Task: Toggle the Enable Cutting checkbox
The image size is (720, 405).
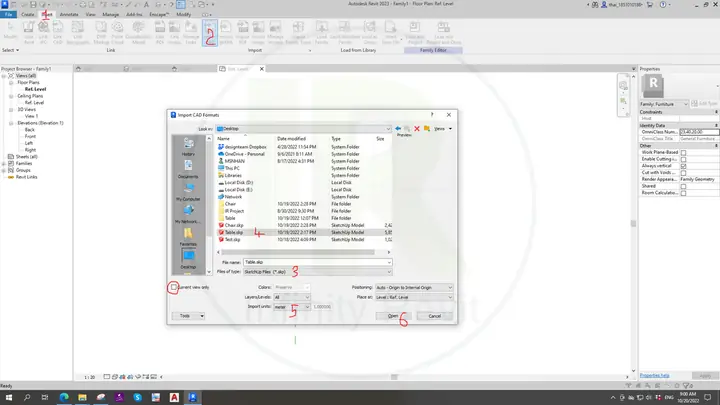Action: [x=683, y=159]
